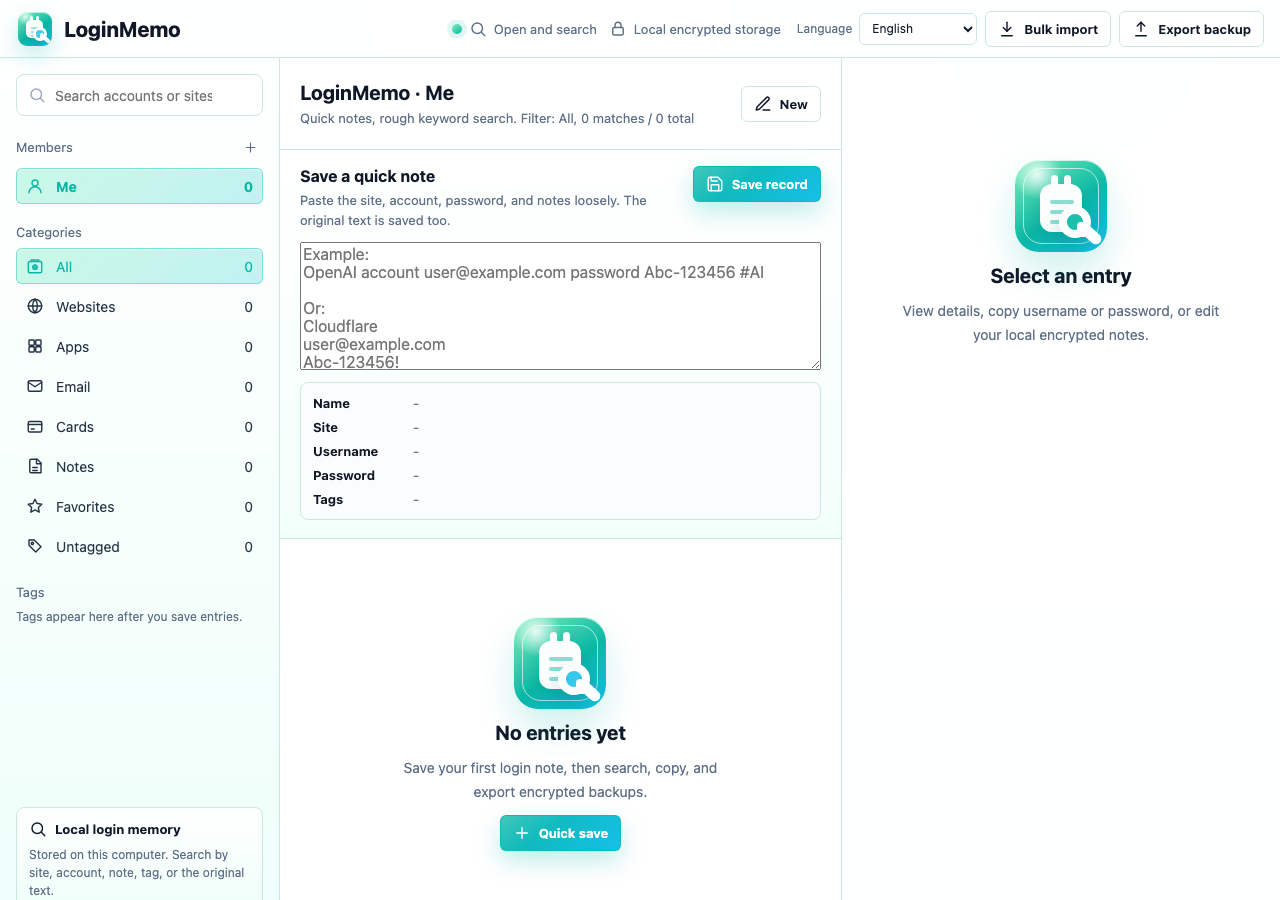
Task: Click the envelope icon beside Email
Action: click(35, 386)
